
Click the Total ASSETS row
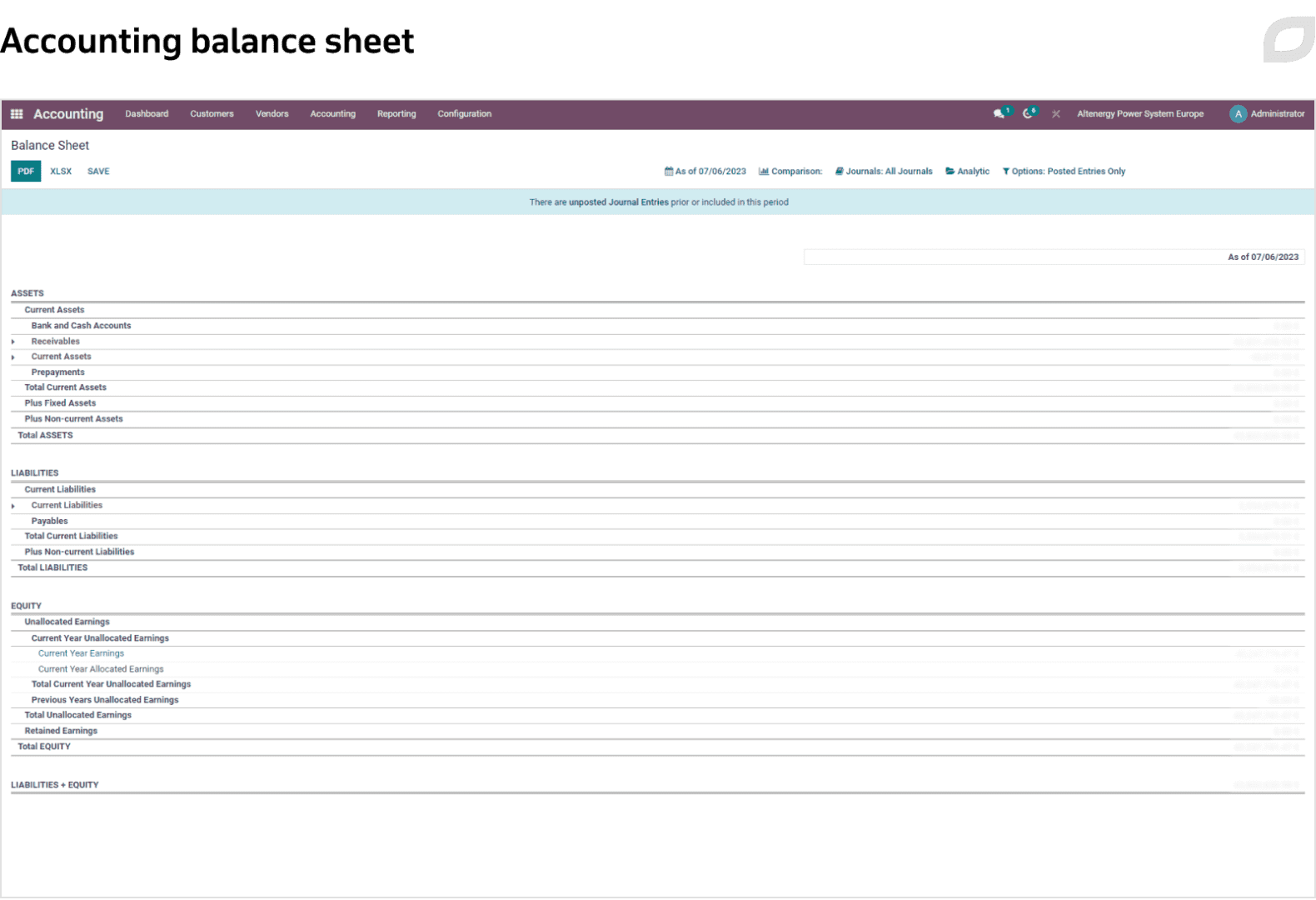[657, 436]
